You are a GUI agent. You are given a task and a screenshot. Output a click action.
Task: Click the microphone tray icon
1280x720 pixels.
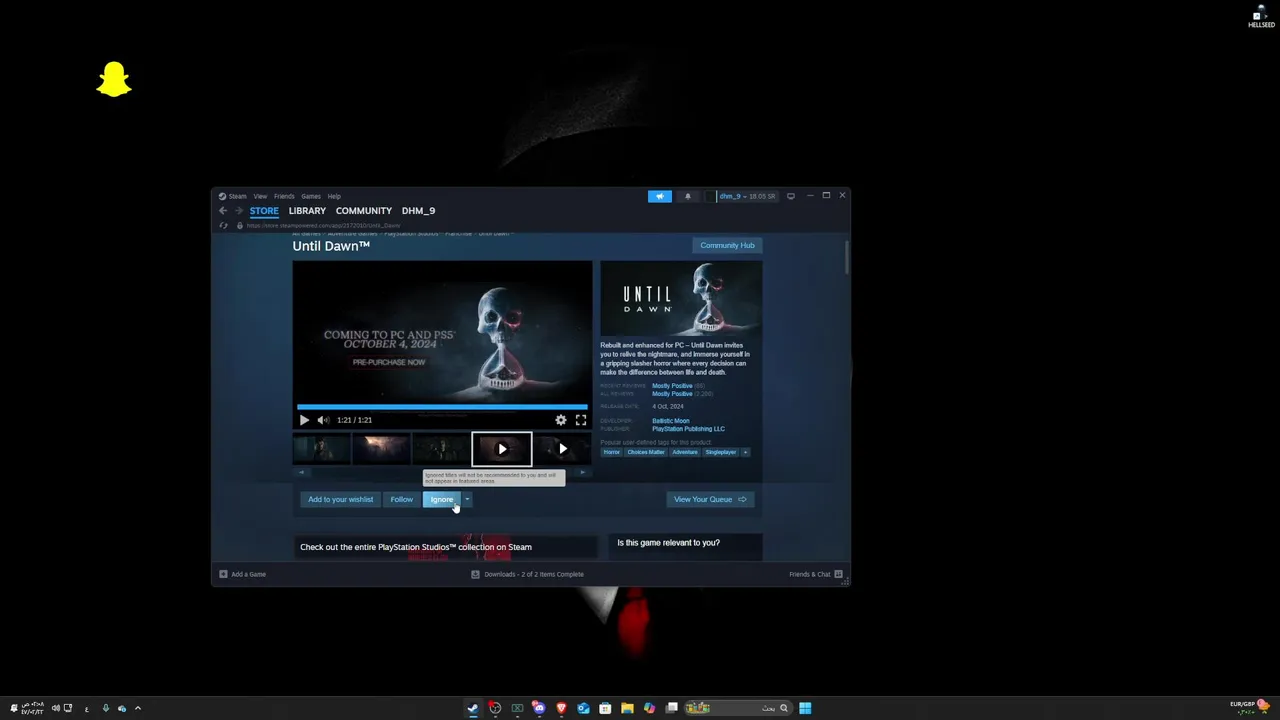coord(105,708)
